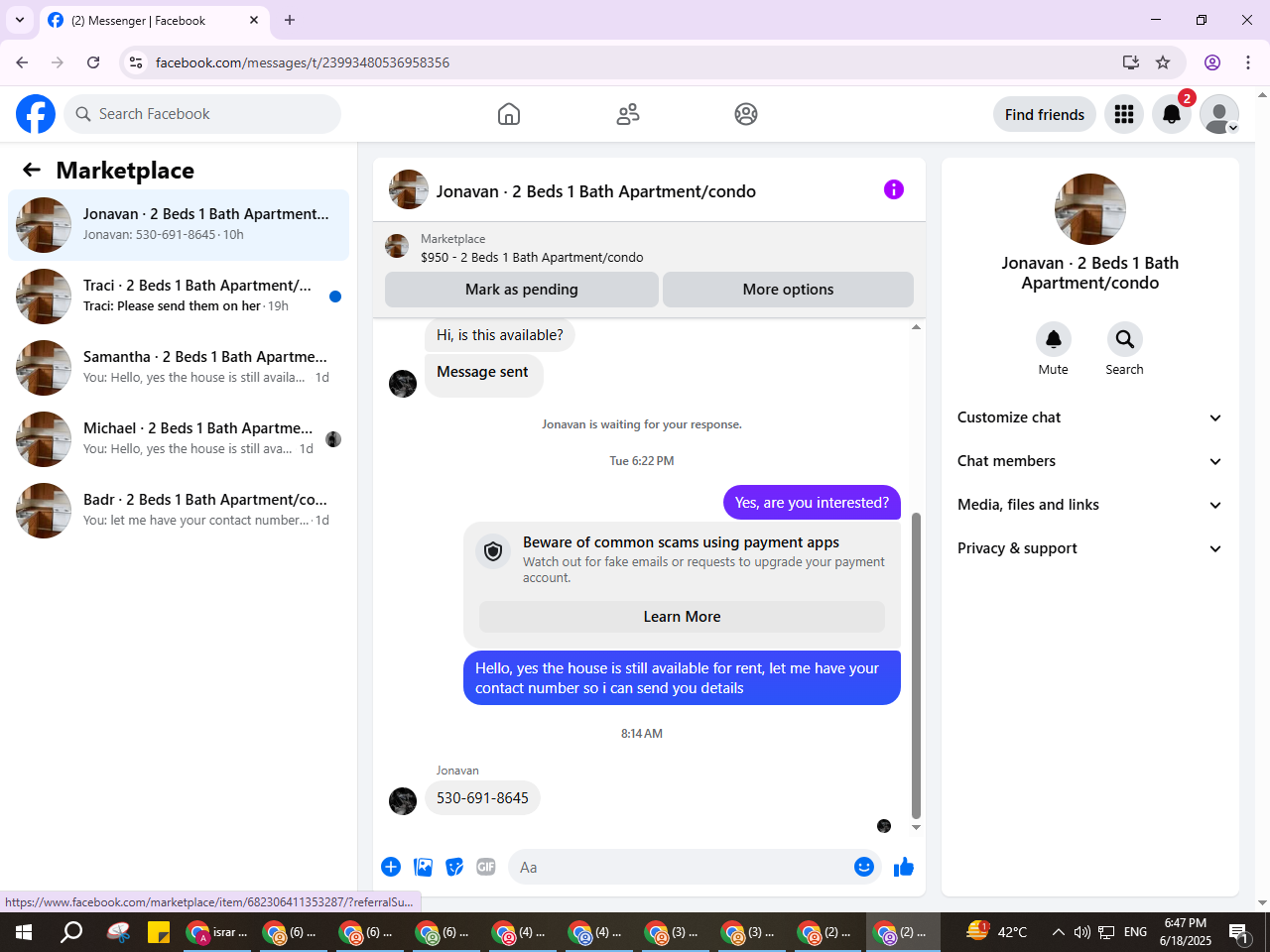
Task: Open Samantha conversation in Marketplace list
Action: (179, 368)
